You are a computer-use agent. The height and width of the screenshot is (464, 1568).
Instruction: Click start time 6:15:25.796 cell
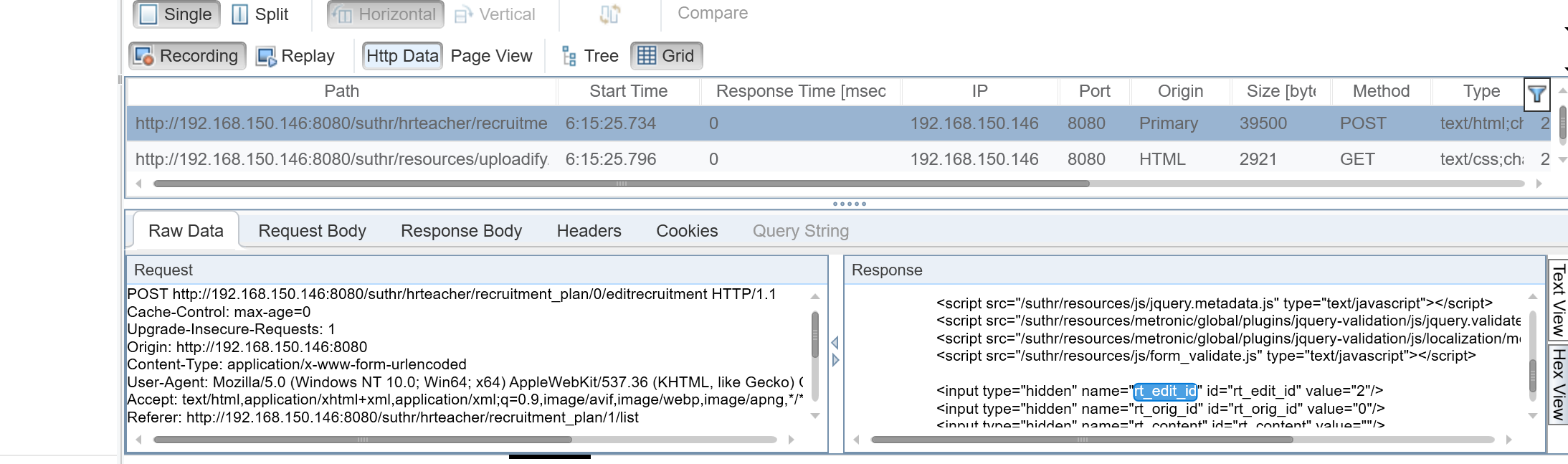[611, 159]
